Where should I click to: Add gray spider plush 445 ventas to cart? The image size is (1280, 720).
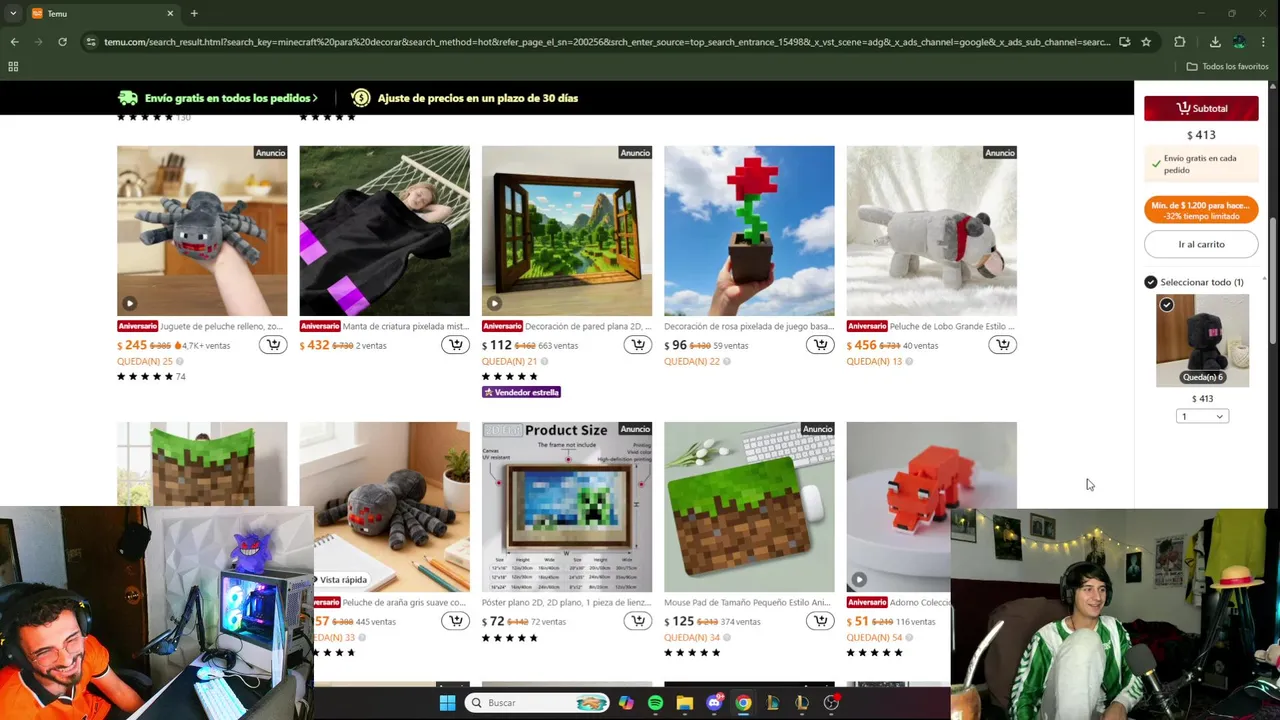[x=455, y=621]
